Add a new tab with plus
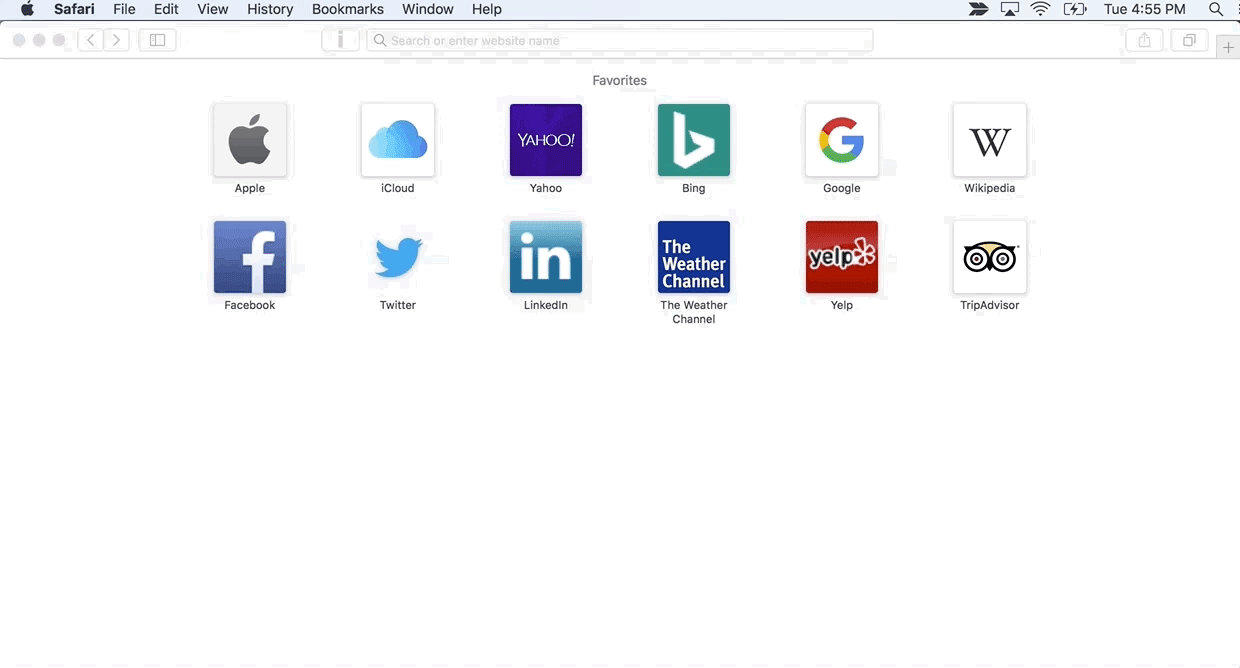Image resolution: width=1240 pixels, height=668 pixels. [x=1228, y=47]
